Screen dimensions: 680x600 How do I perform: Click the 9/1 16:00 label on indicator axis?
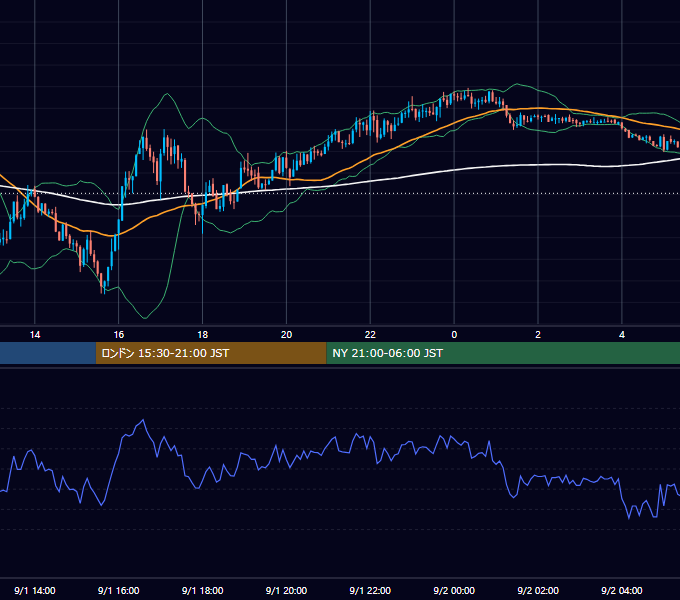coord(118,590)
